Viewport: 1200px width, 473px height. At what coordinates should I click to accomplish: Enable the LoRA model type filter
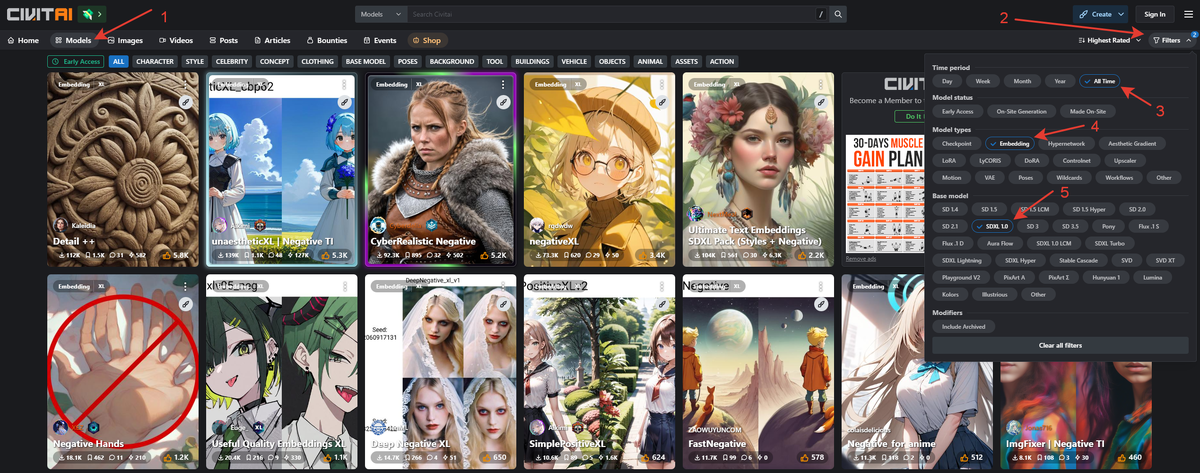[x=949, y=160]
